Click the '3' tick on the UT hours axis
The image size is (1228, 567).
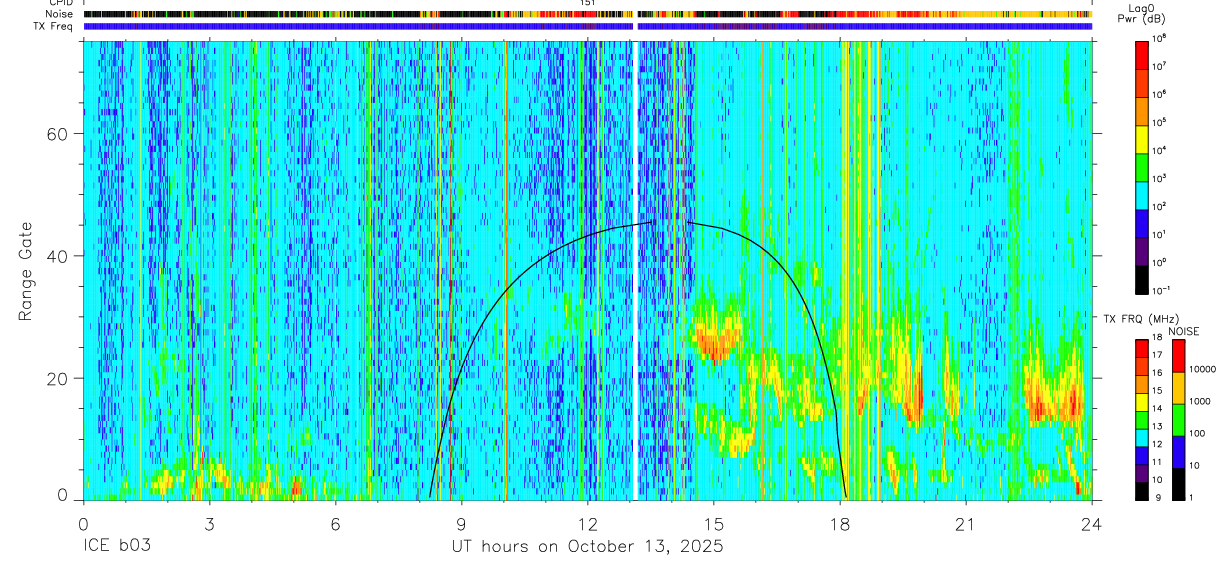(209, 523)
